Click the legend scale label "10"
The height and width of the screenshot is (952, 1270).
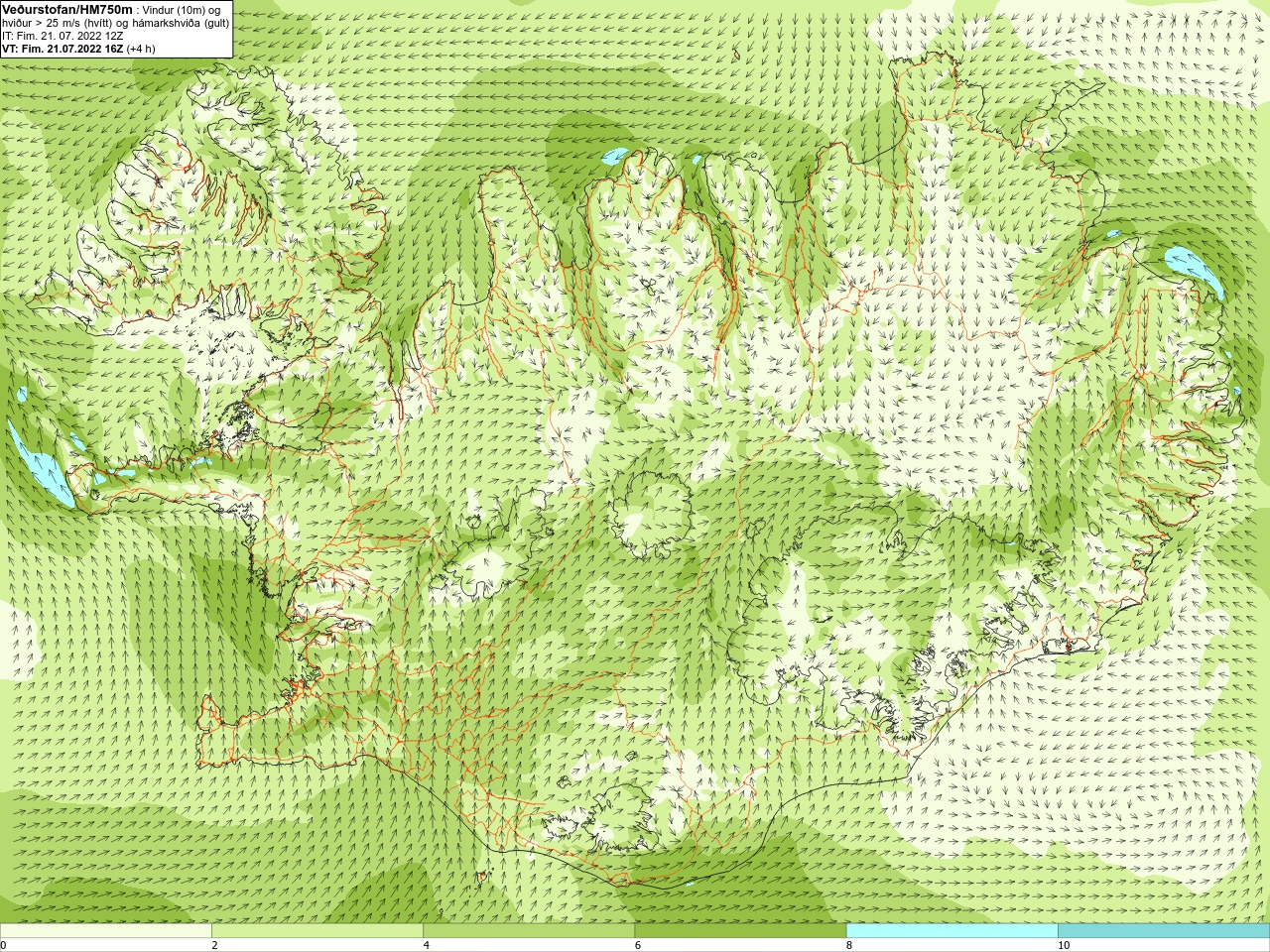[1064, 946]
